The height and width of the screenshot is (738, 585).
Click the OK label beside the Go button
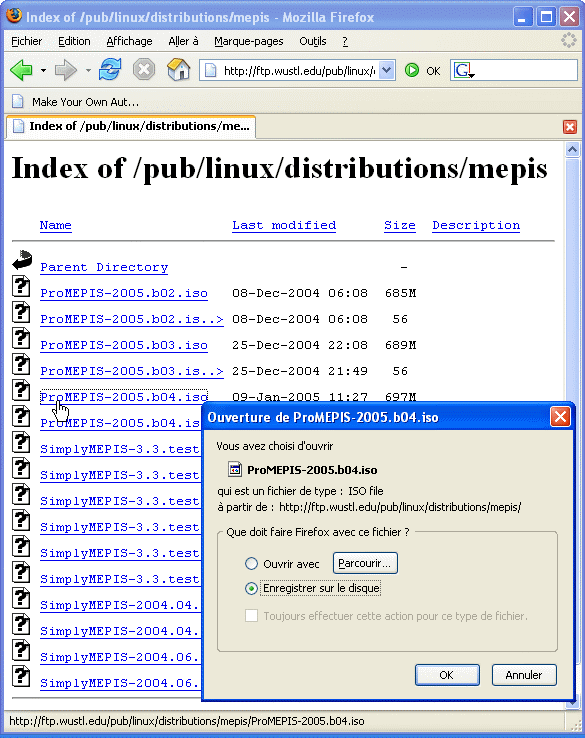click(433, 71)
